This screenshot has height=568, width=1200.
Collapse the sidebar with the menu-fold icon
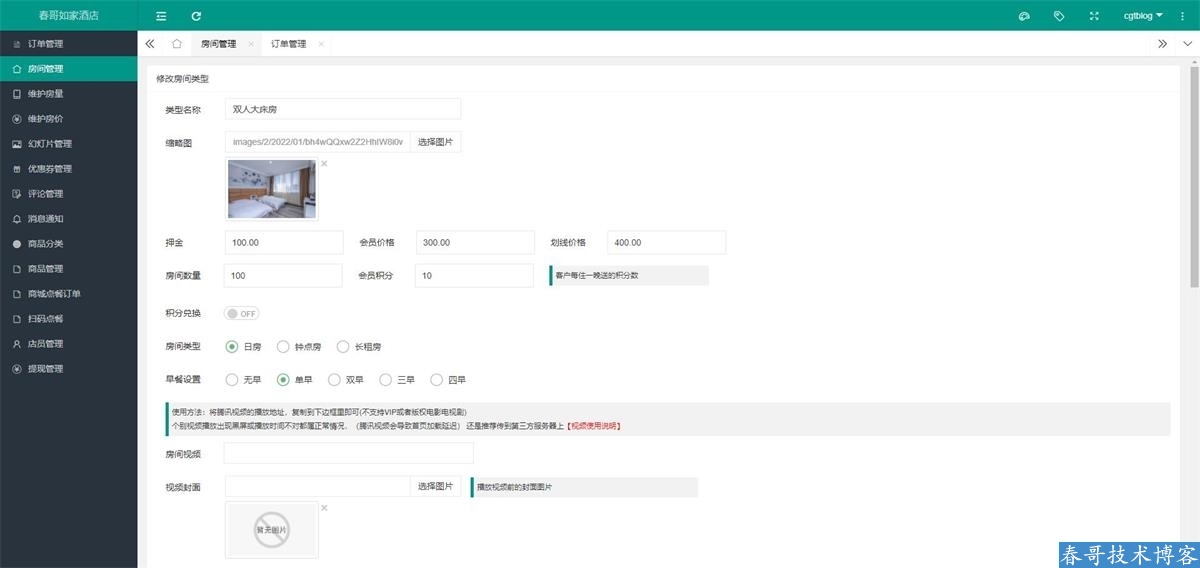click(x=161, y=16)
